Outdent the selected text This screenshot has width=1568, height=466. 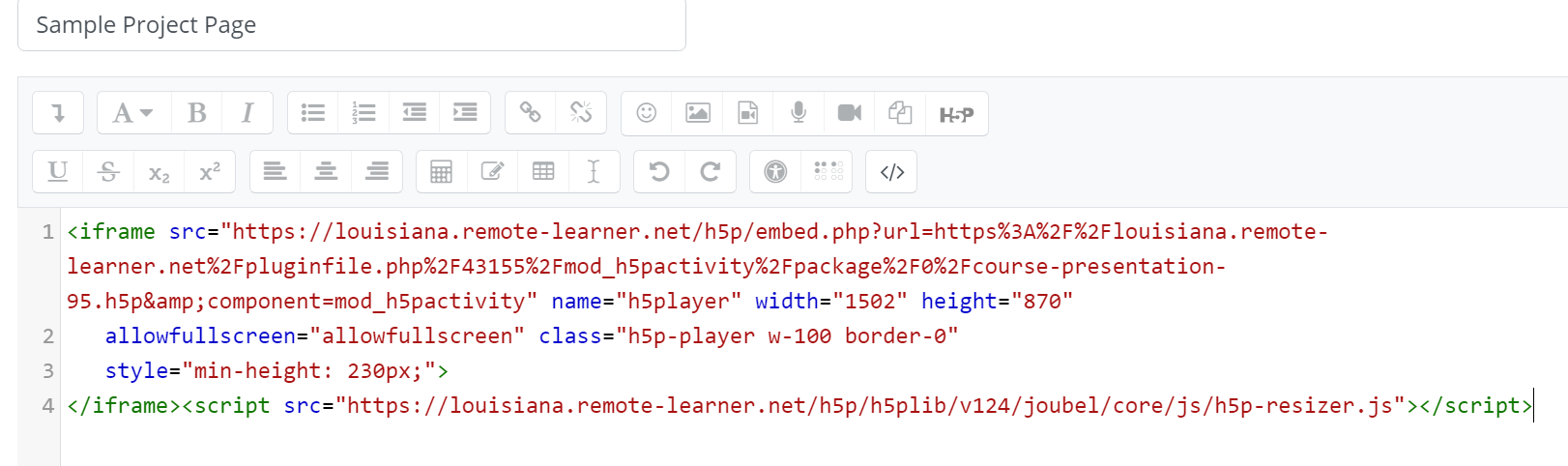click(415, 114)
